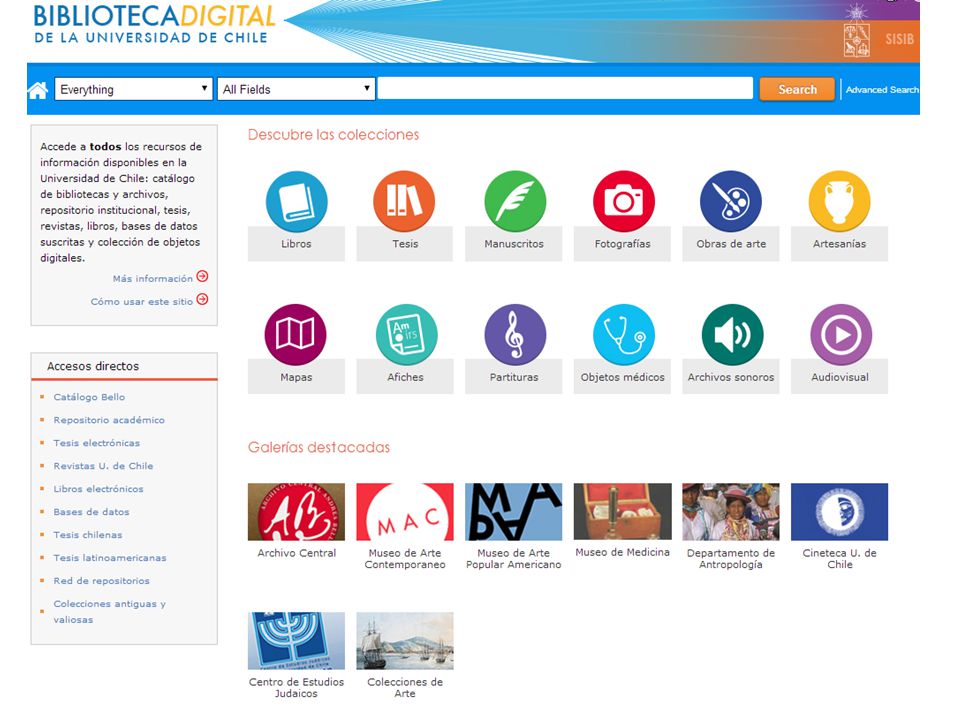Go to home via house icon

point(38,90)
